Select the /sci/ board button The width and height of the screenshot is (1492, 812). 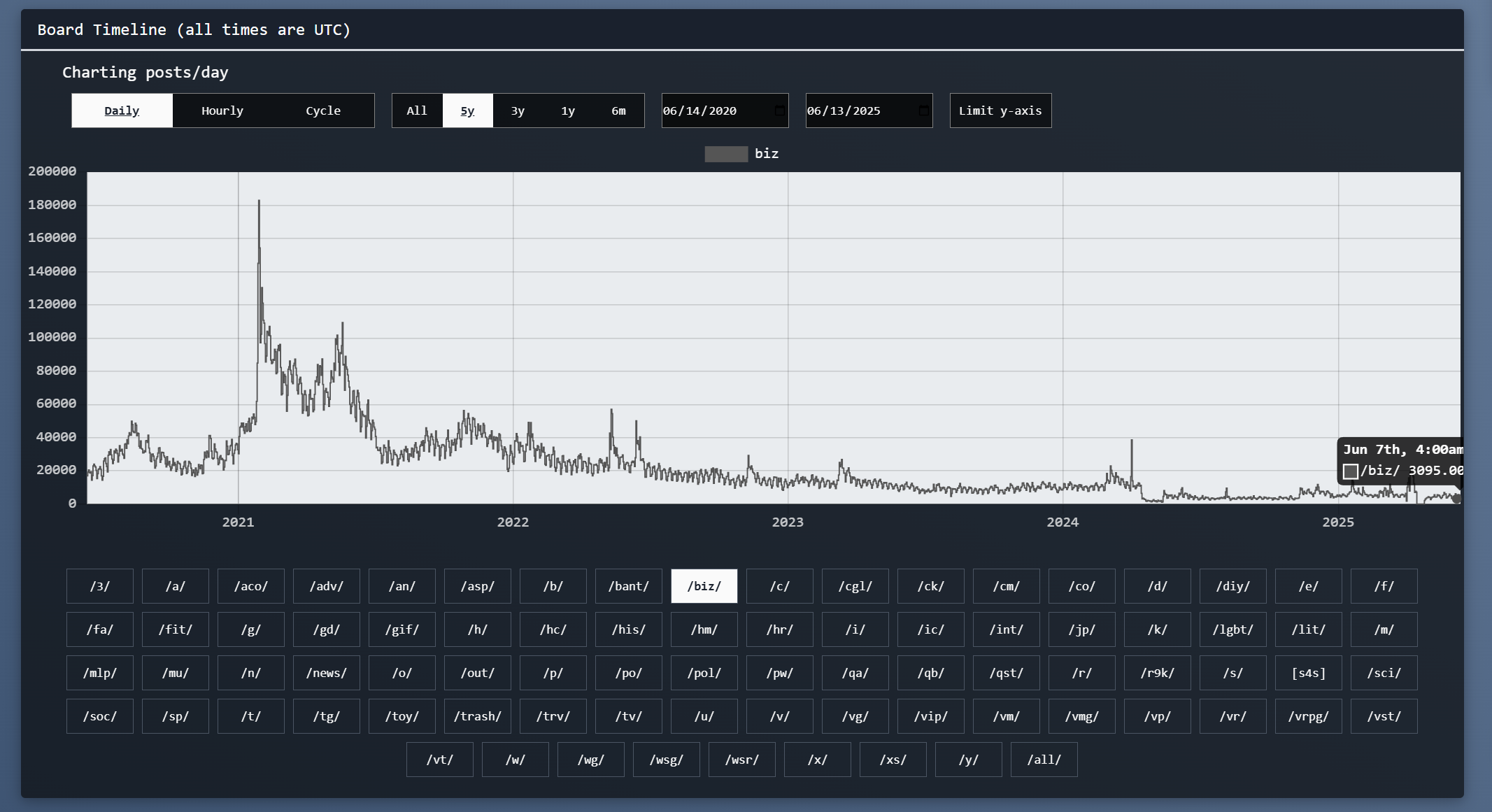1384,673
